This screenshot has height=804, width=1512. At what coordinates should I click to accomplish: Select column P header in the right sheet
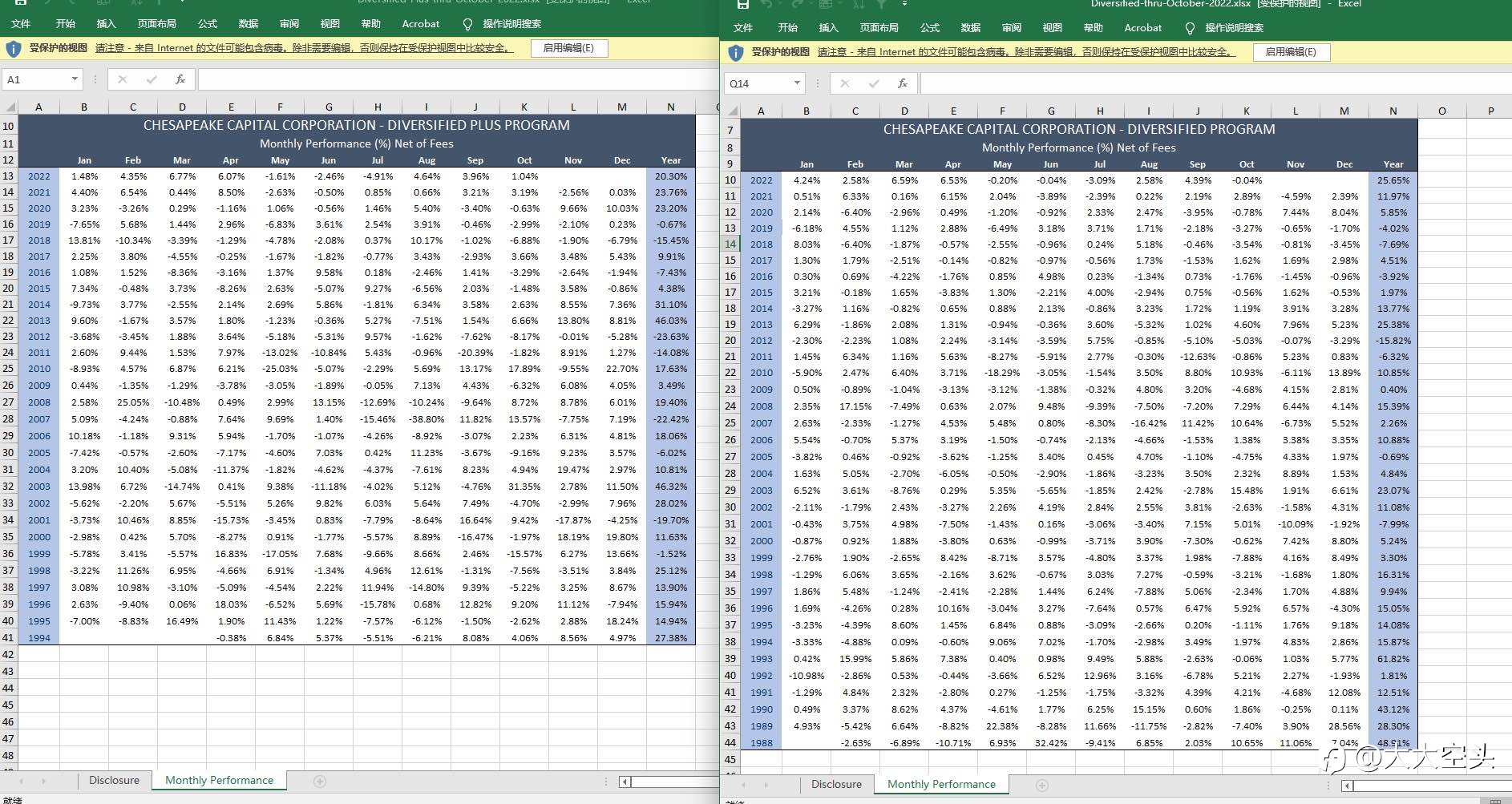1490,111
